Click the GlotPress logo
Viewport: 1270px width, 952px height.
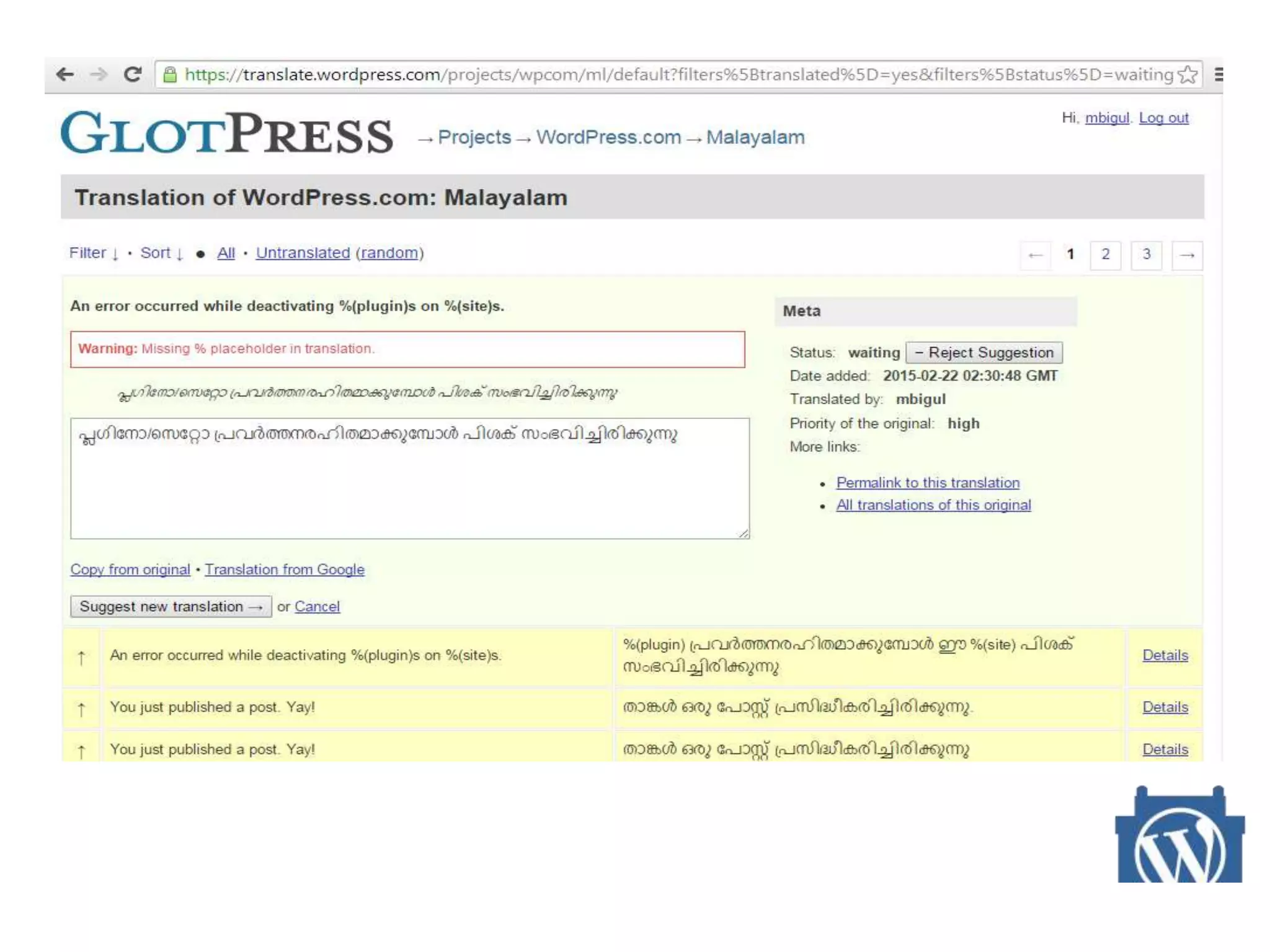pos(227,133)
